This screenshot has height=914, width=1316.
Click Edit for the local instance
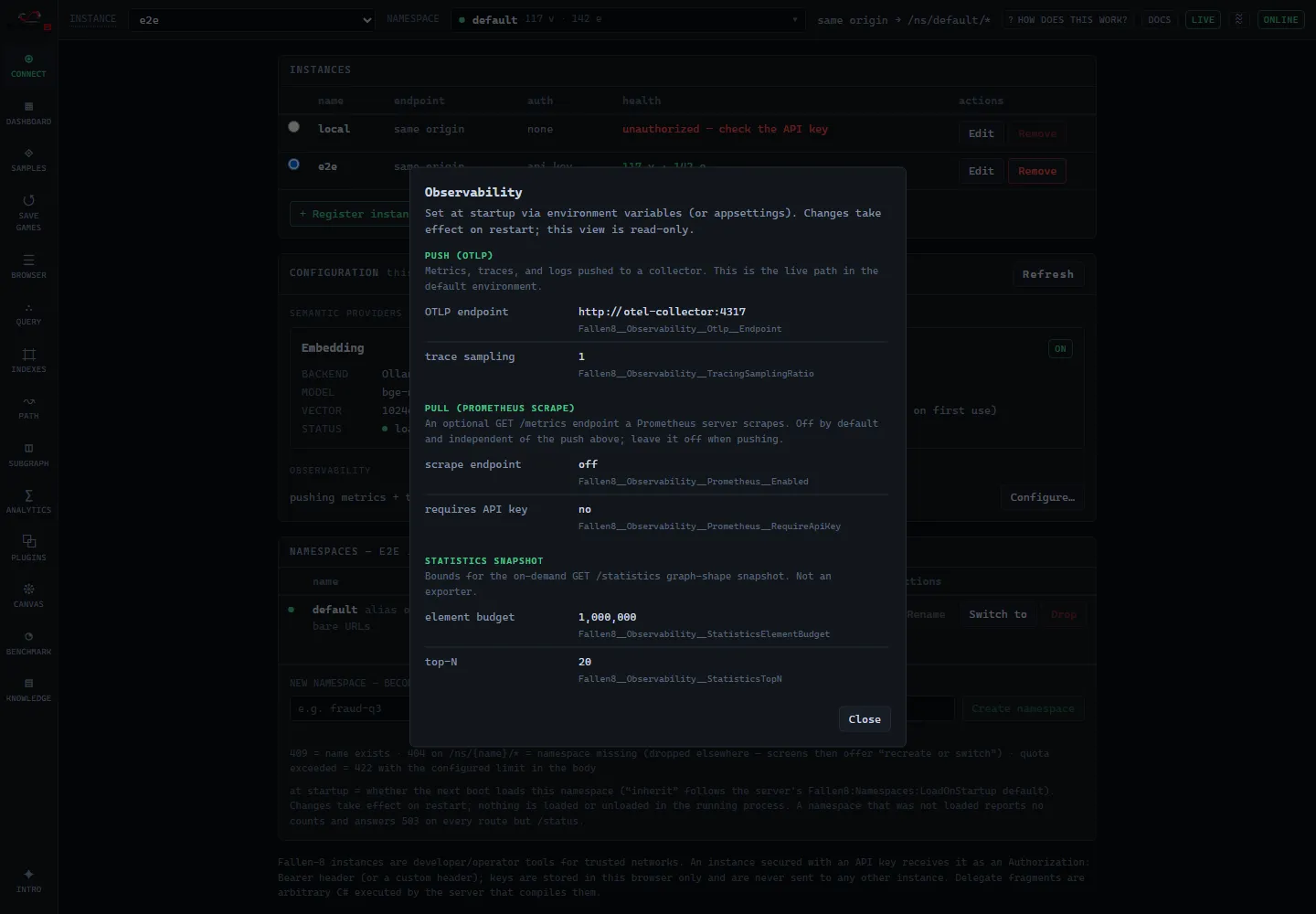tap(981, 133)
